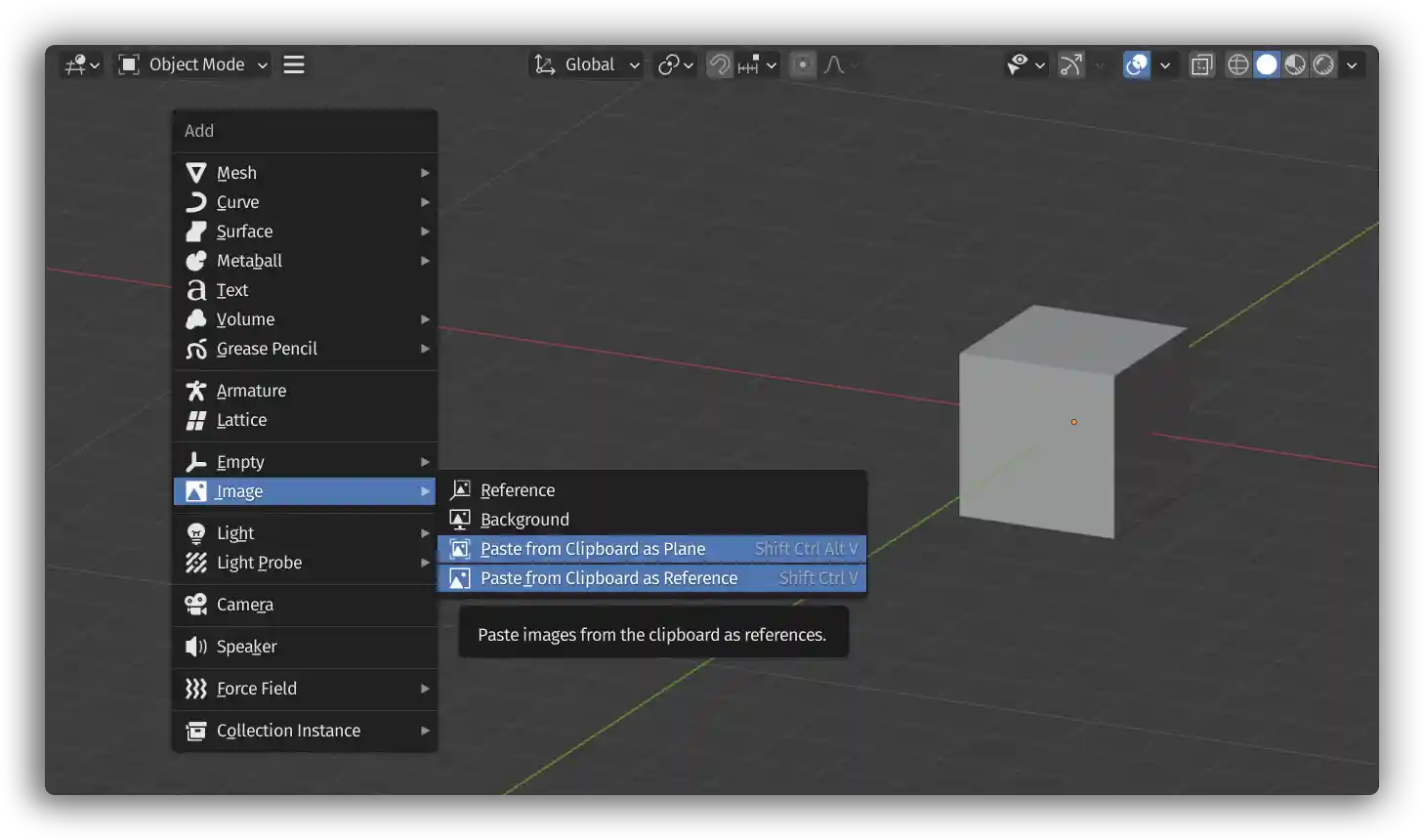Image resolution: width=1424 pixels, height=840 pixels.
Task: Expand the Mesh submenu
Action: tap(236, 172)
